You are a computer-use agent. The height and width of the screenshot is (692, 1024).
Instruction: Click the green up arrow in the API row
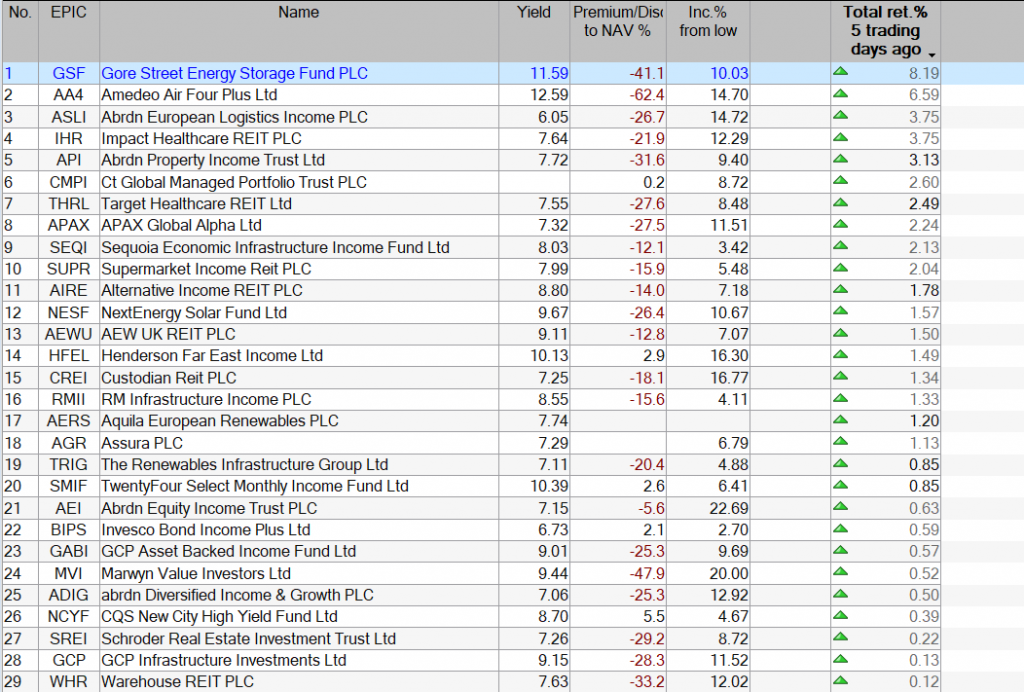point(840,159)
